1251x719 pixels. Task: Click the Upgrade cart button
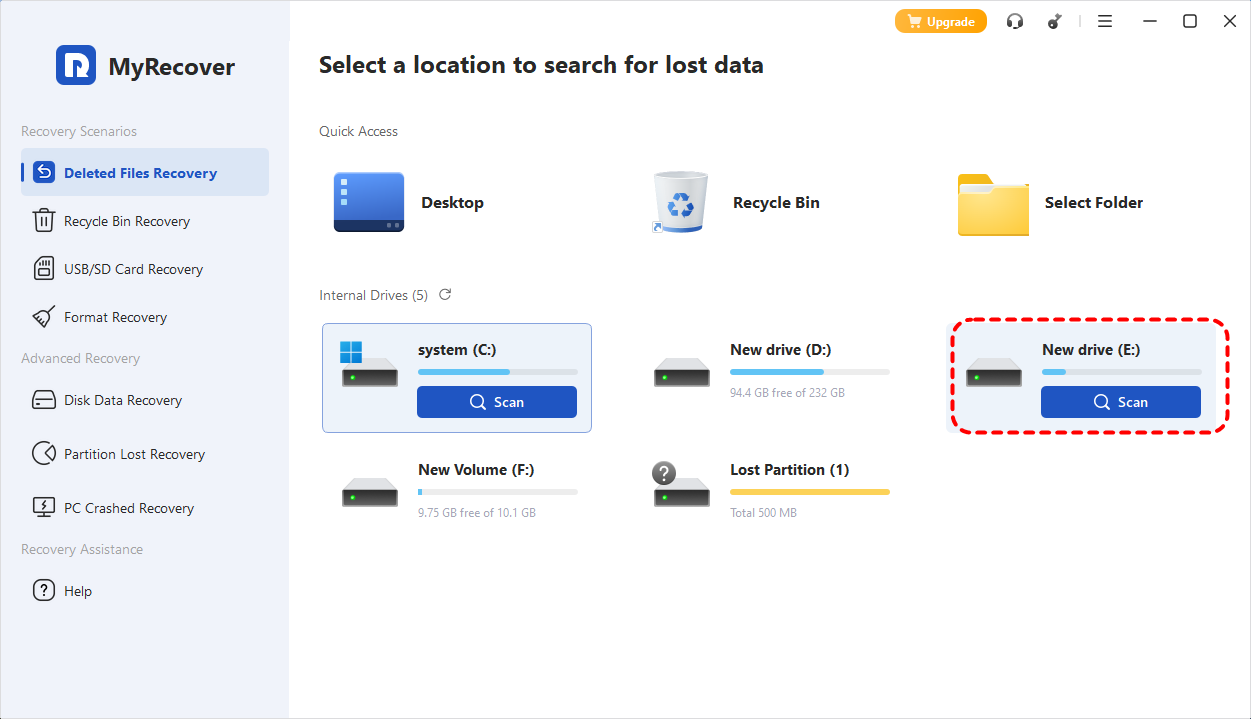click(x=941, y=21)
